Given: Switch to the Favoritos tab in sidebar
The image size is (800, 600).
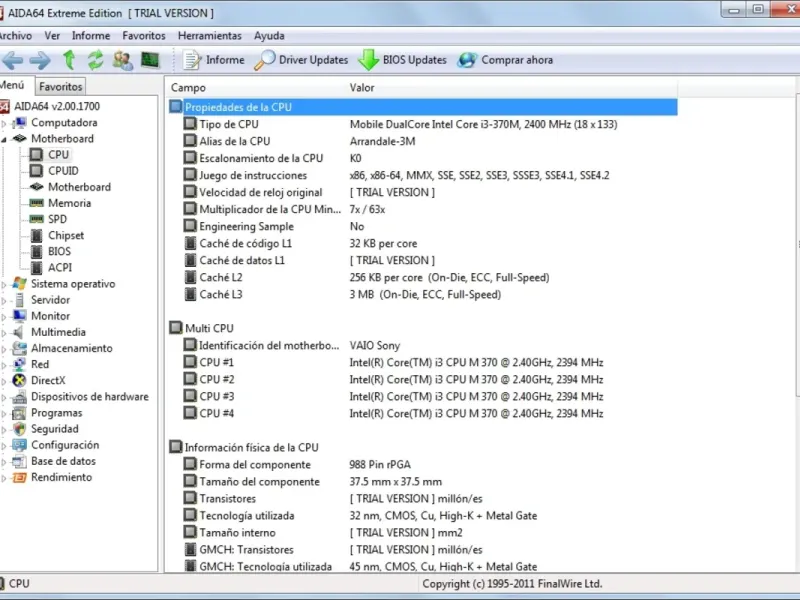Looking at the screenshot, I should click(x=61, y=86).
